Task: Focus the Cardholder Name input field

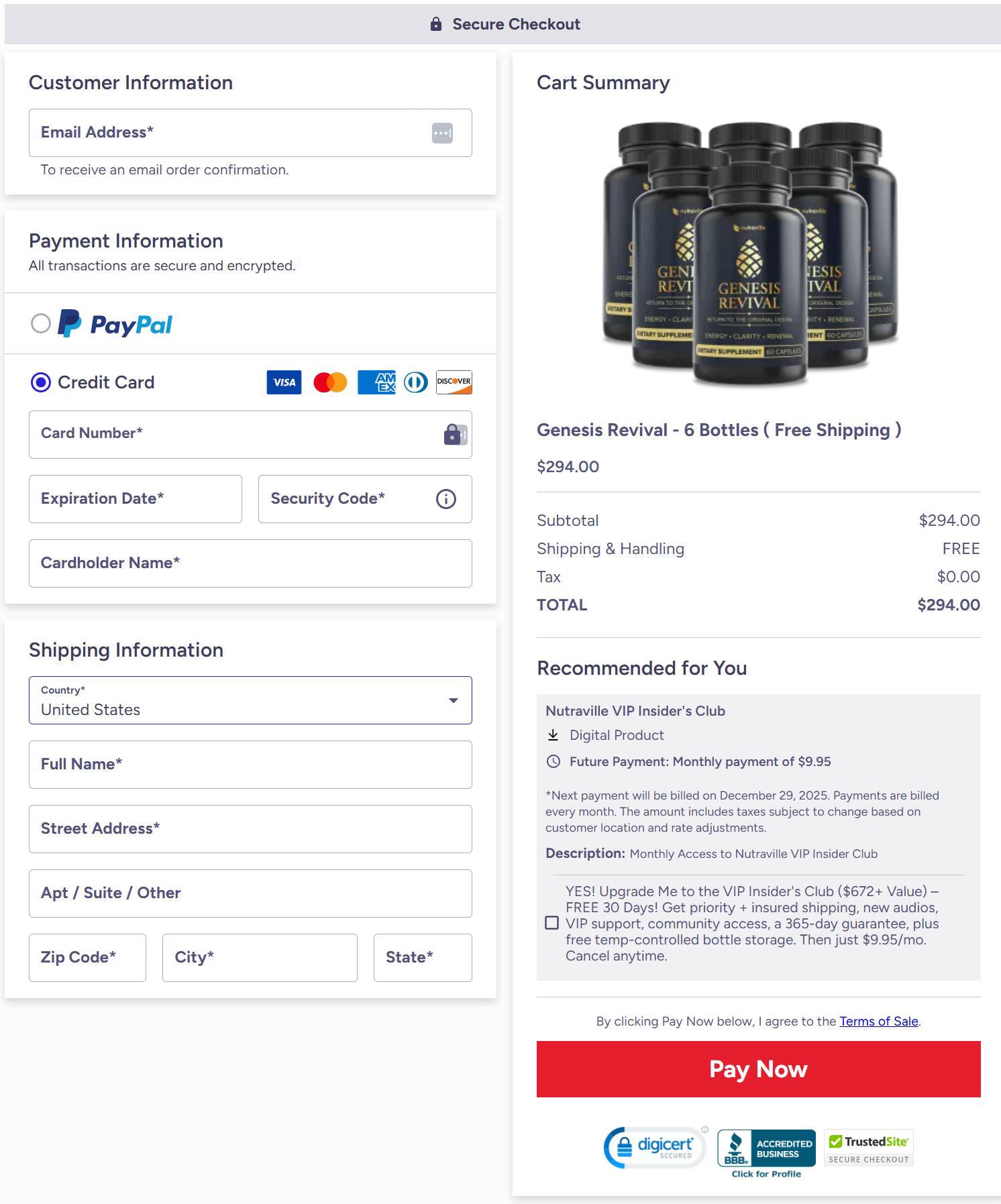Action: (250, 563)
